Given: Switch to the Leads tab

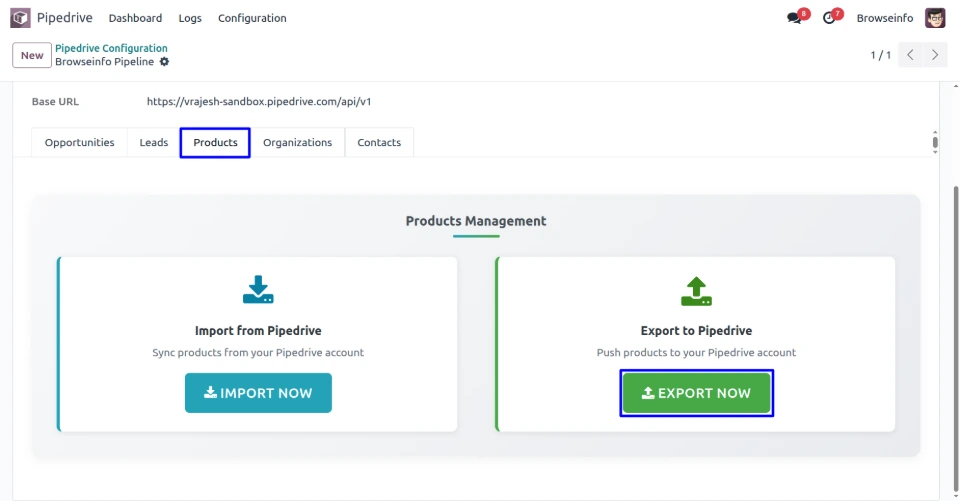Looking at the screenshot, I should click(x=154, y=143).
